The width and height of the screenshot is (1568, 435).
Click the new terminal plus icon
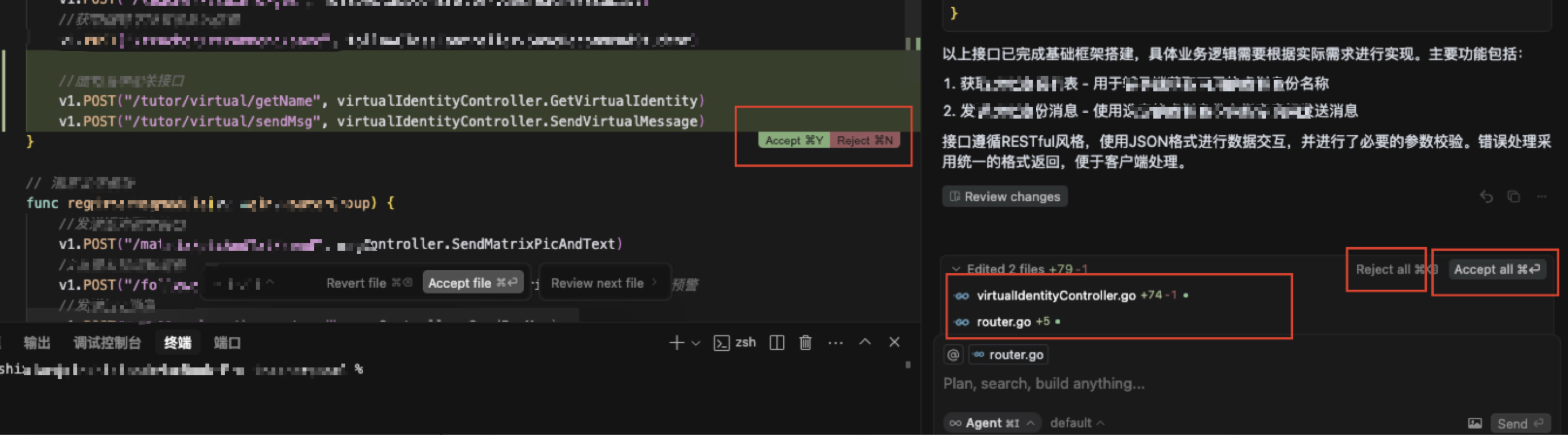[676, 343]
